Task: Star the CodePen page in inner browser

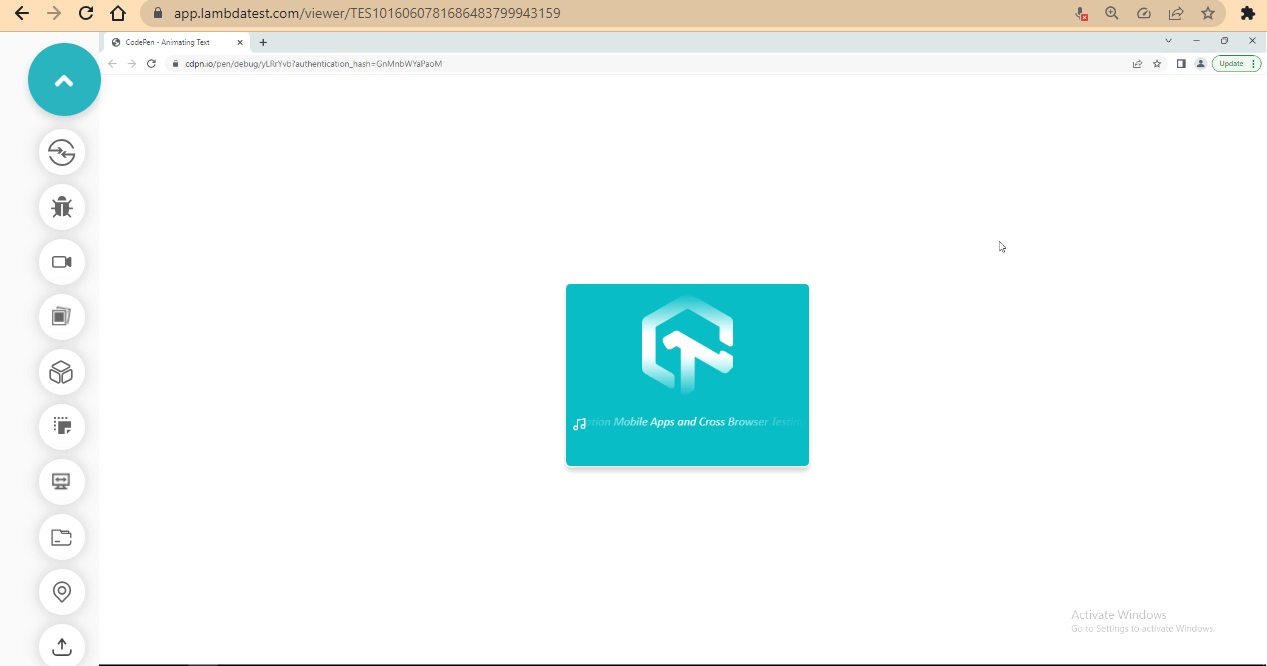Action: click(x=1157, y=63)
